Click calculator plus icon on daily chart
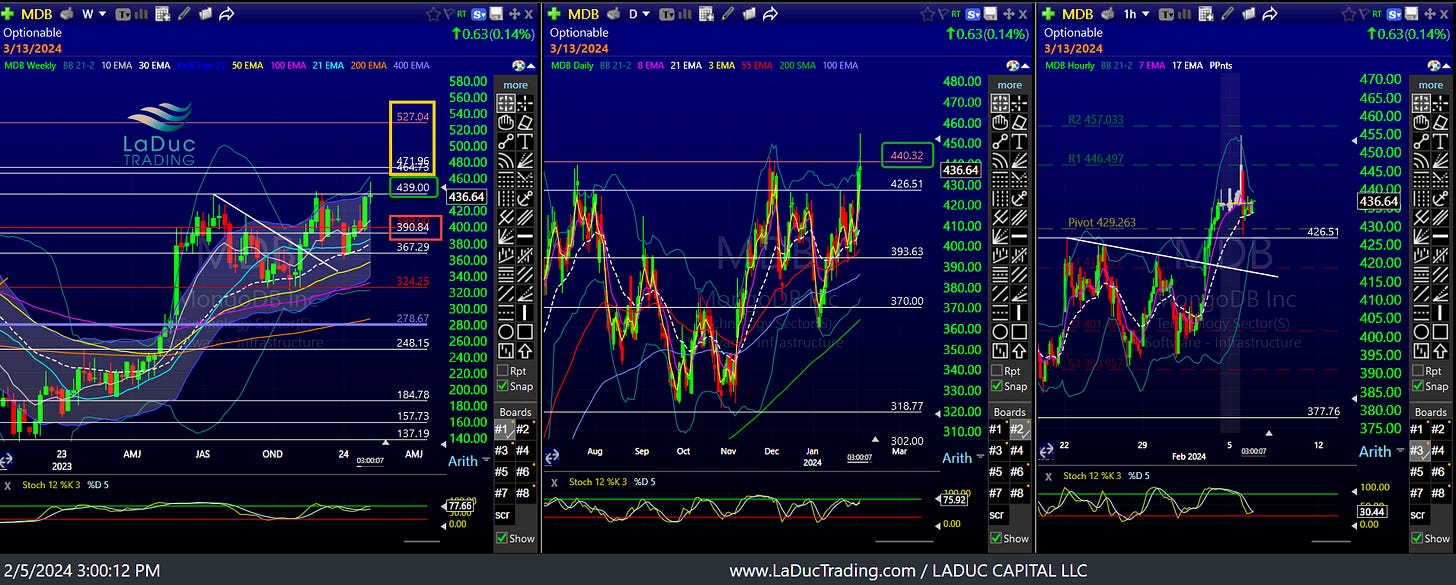This screenshot has width=1456, height=585. coord(707,14)
